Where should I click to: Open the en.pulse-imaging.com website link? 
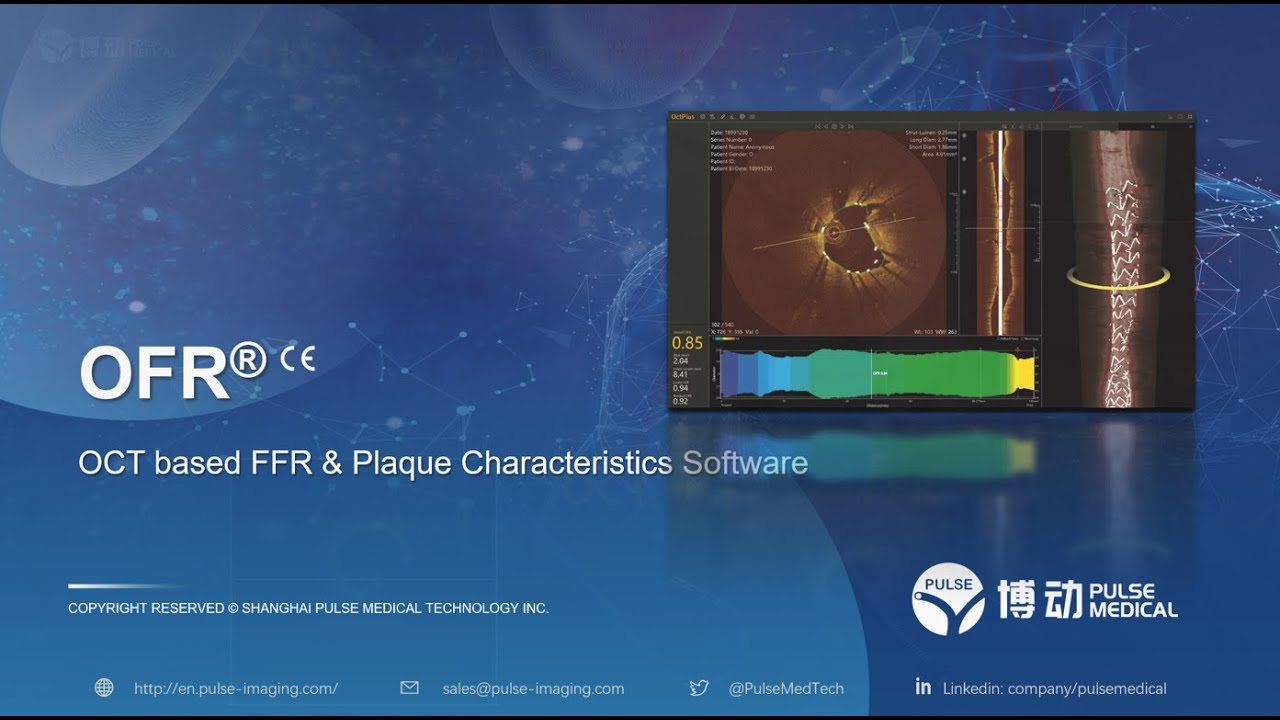236,688
